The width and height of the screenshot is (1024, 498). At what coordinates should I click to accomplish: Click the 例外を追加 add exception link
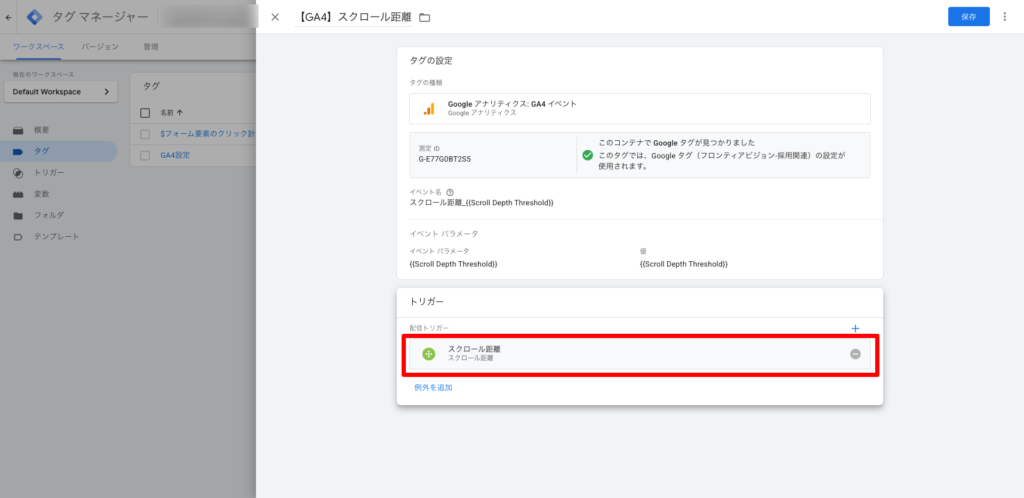click(x=432, y=387)
